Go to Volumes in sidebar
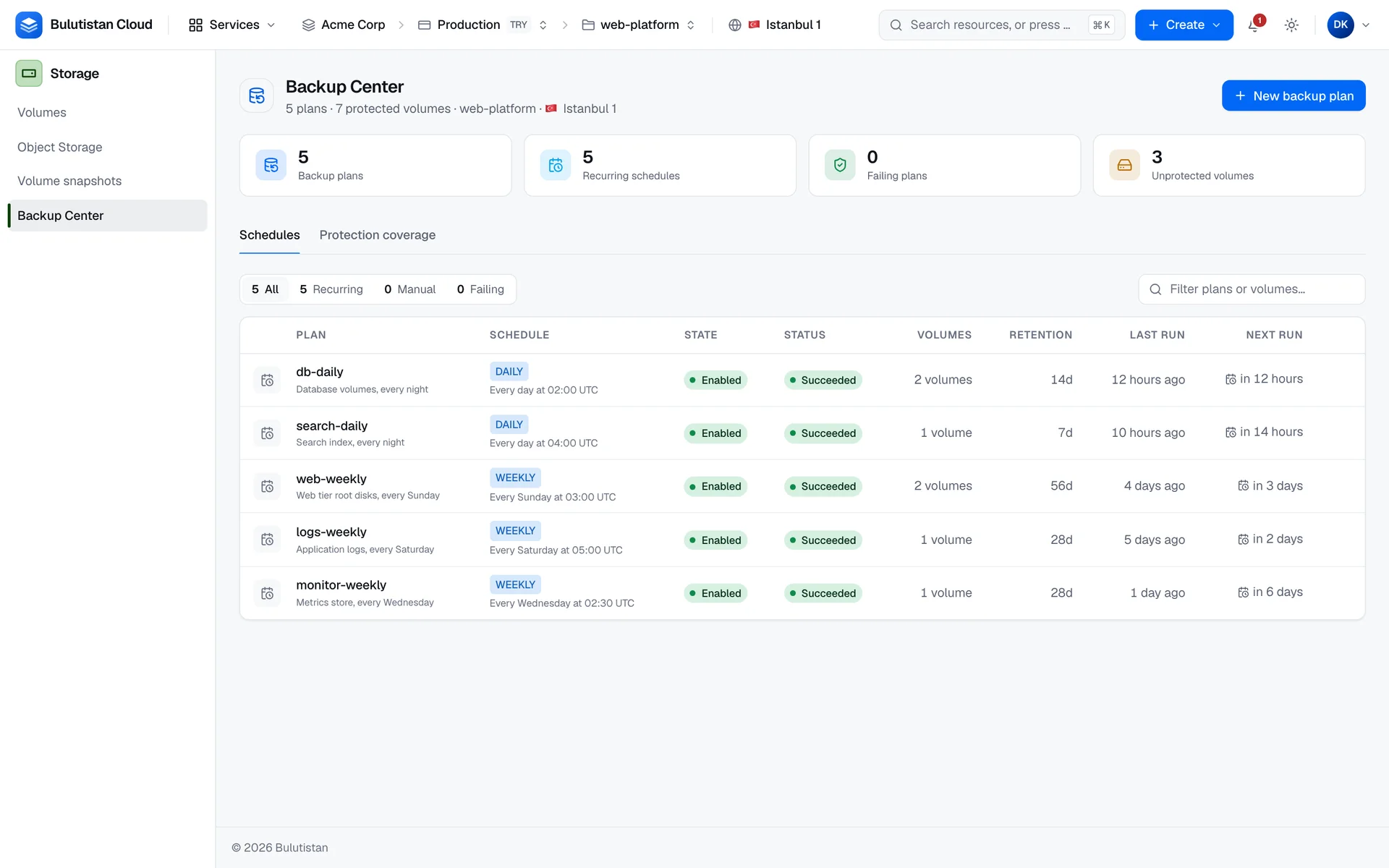The width and height of the screenshot is (1389, 868). 107,113
